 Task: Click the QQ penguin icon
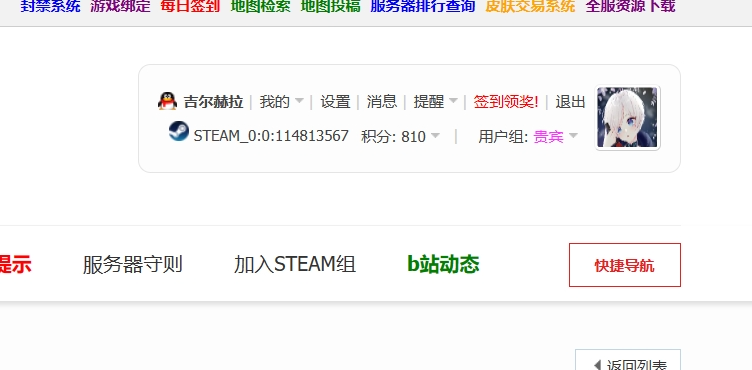click(167, 101)
